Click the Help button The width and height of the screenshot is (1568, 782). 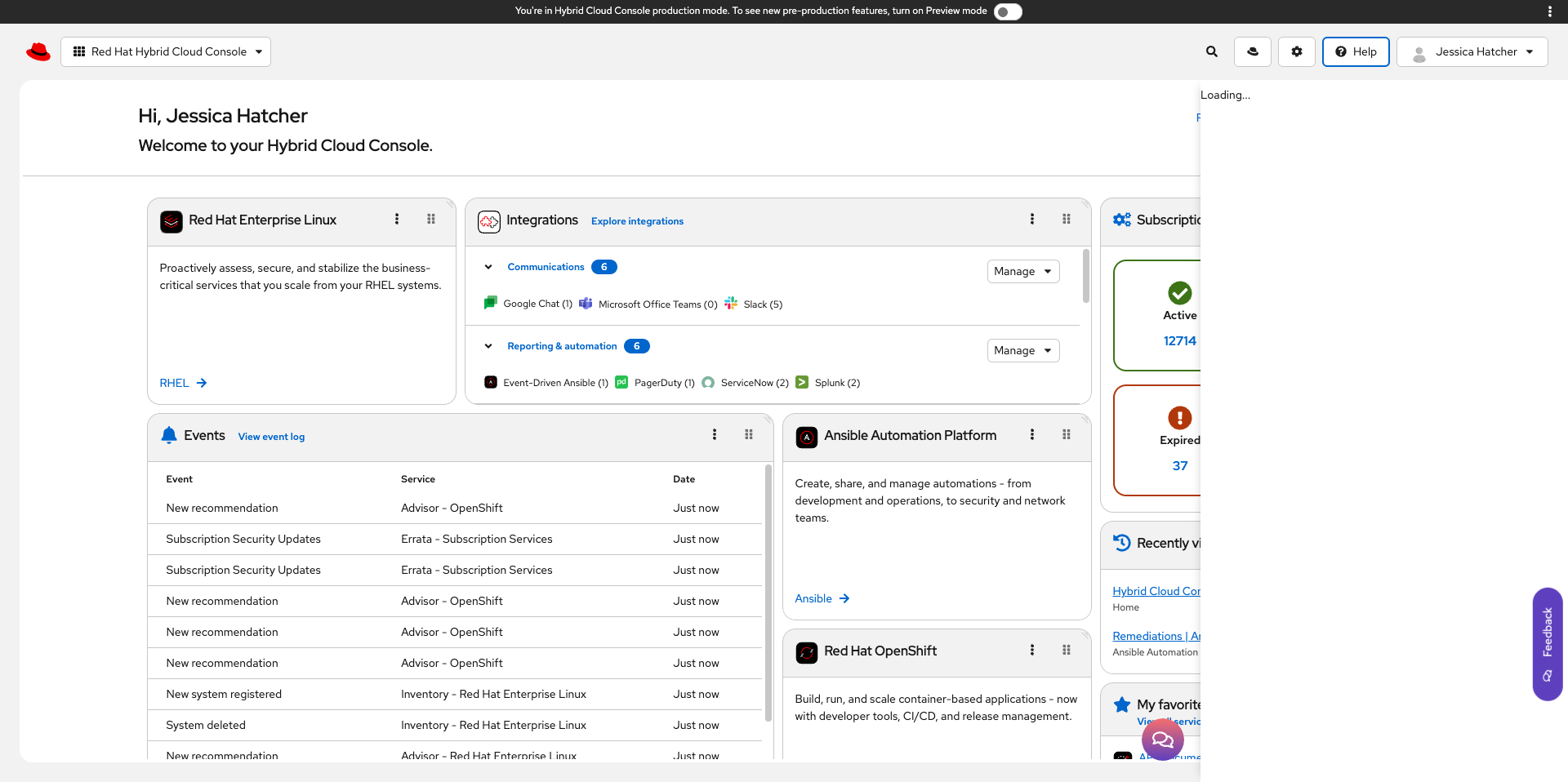(1356, 51)
